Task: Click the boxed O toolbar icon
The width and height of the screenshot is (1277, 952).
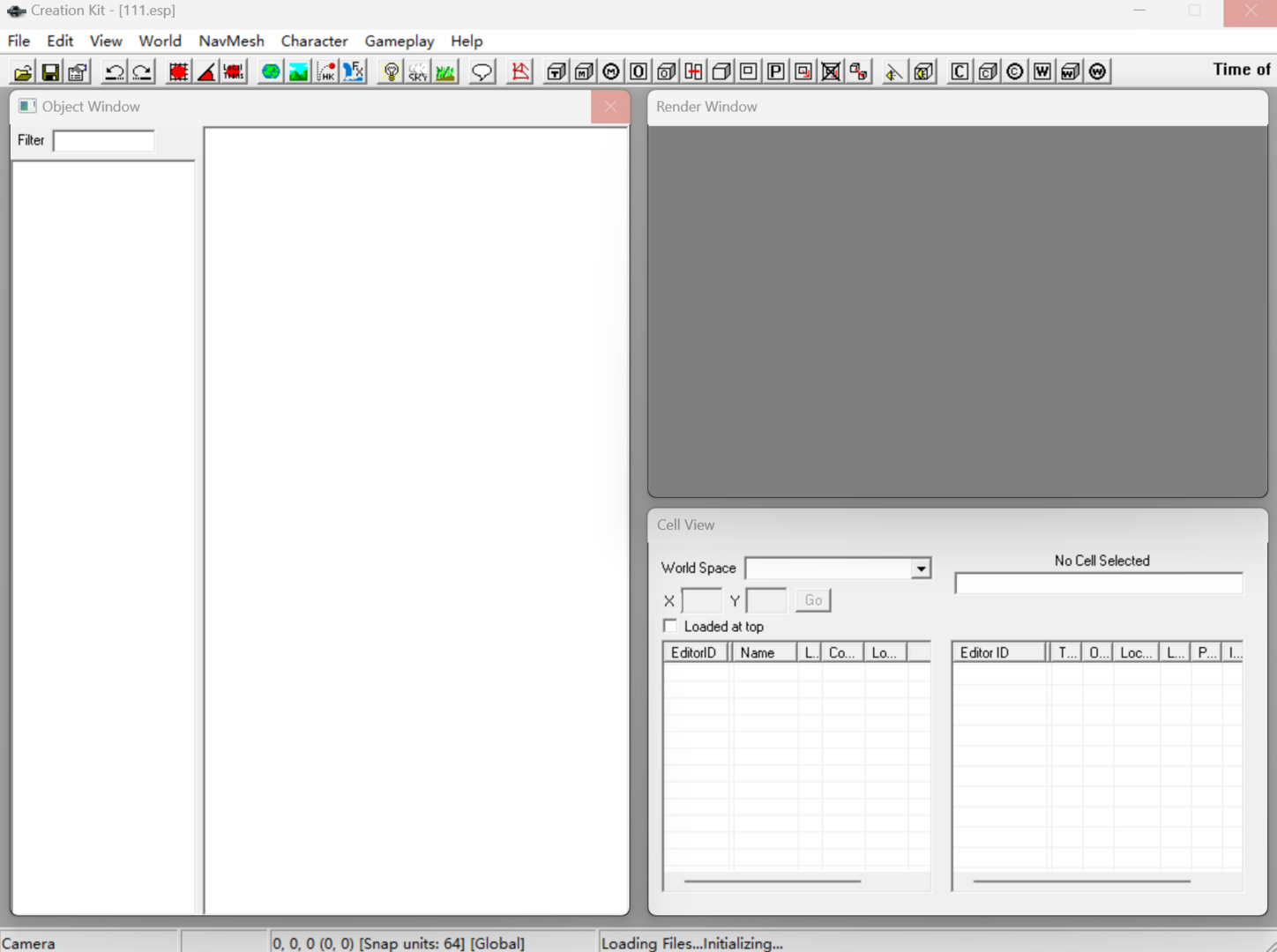Action: 638,71
